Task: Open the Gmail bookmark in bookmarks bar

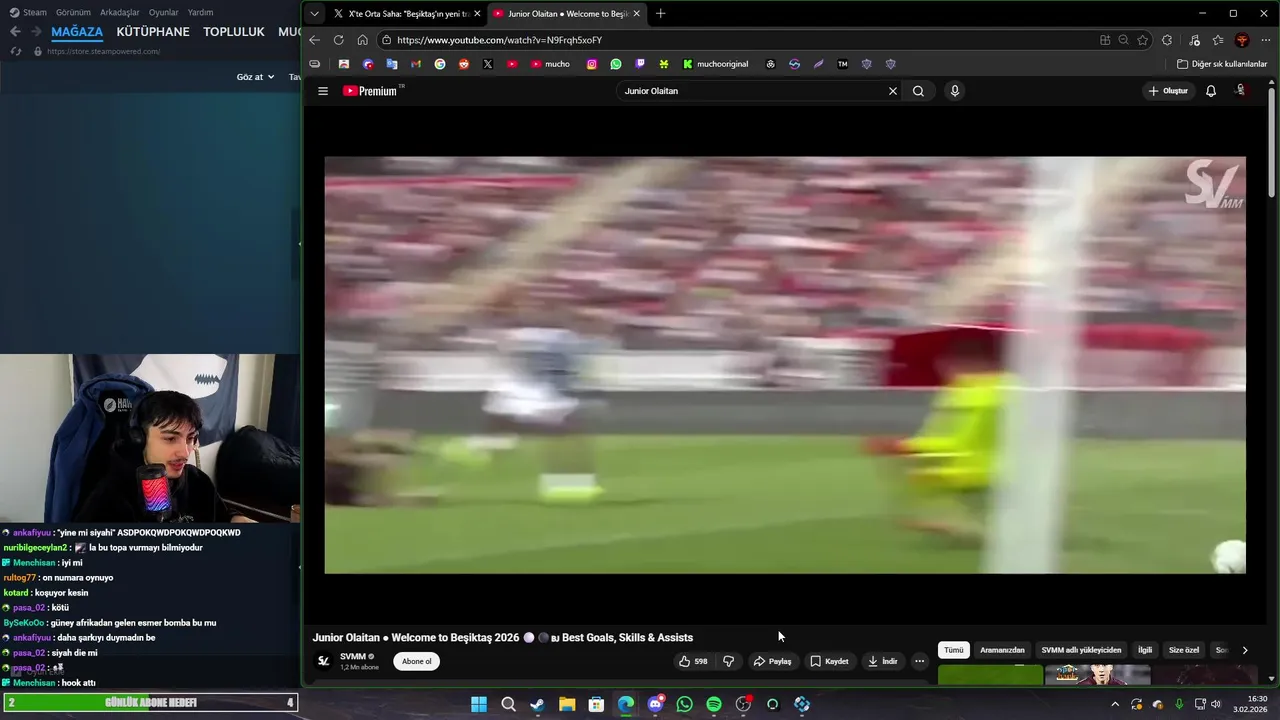Action: (x=416, y=64)
